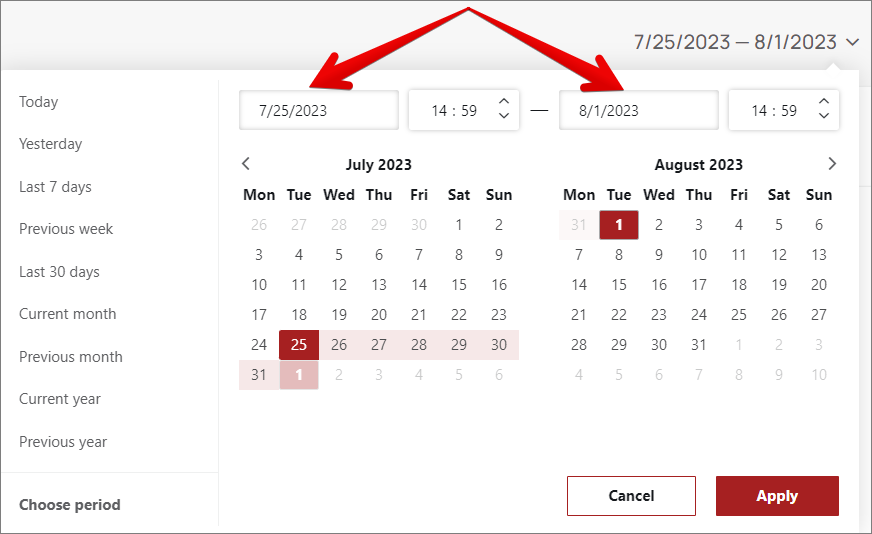Collapse the 7/25/2023 — 8/1/2023 date range dropdown

pos(851,42)
